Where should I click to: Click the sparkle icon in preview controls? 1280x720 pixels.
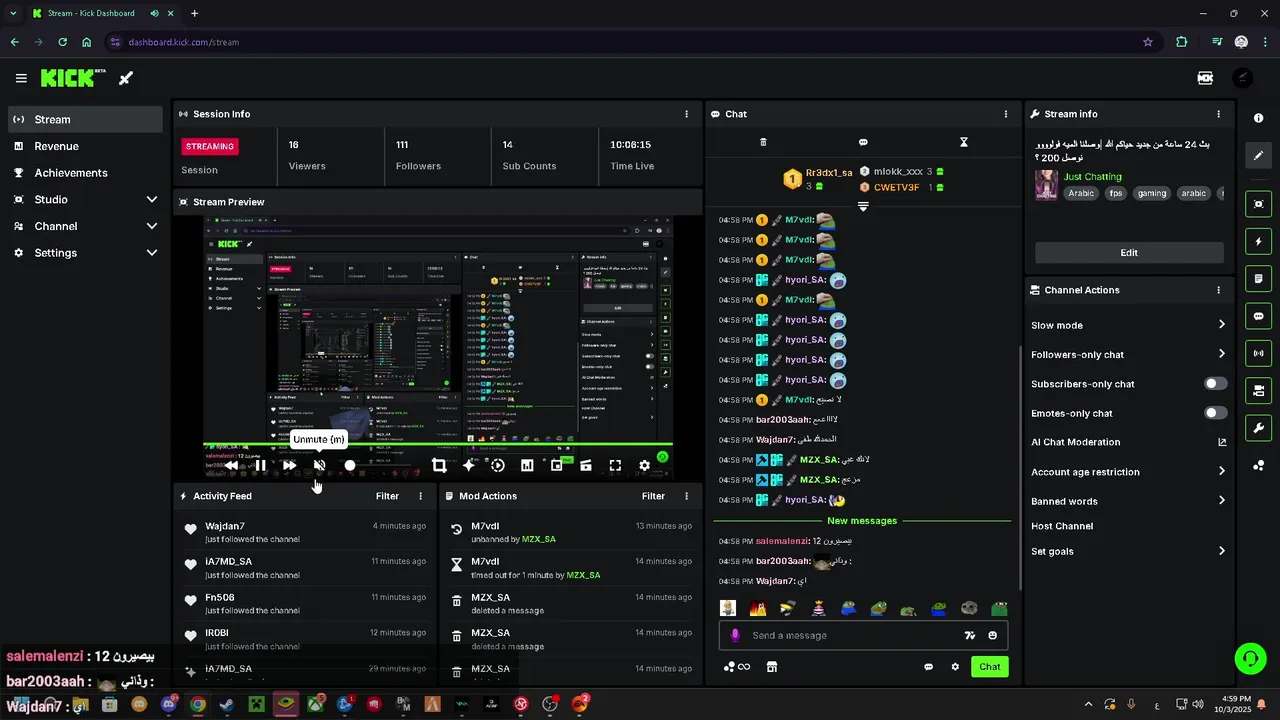point(468,465)
